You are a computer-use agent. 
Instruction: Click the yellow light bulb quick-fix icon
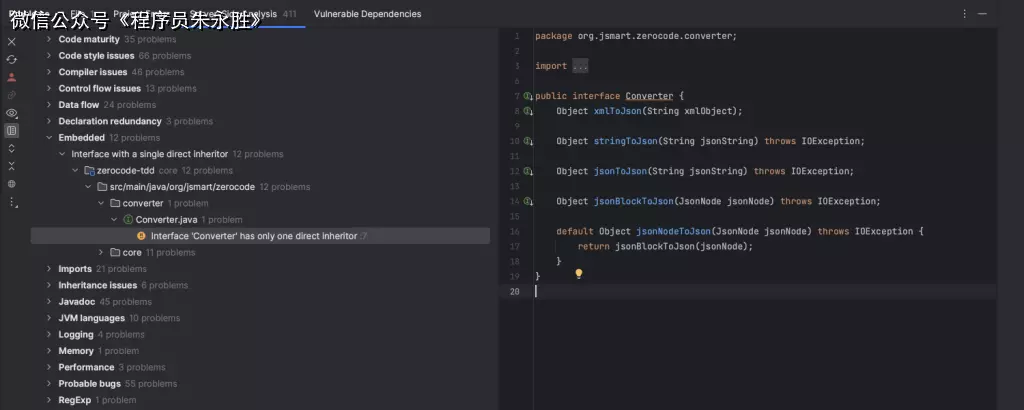578,273
